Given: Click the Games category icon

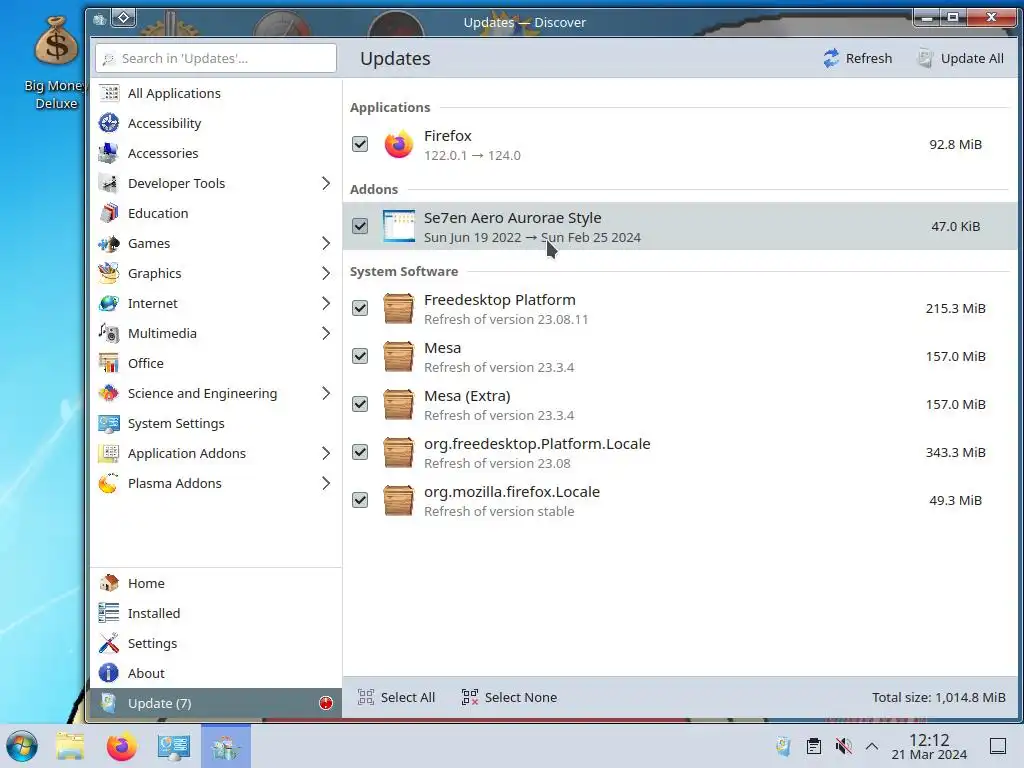Looking at the screenshot, I should pyautogui.click(x=109, y=244).
